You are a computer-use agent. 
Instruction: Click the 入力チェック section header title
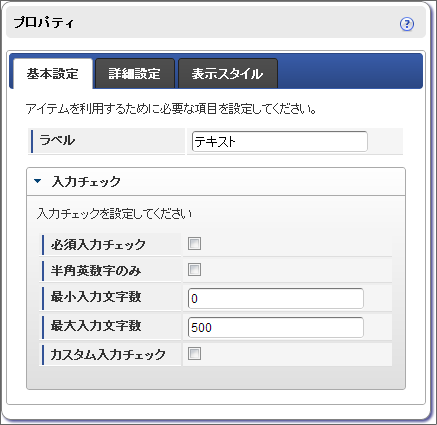pyautogui.click(x=86, y=182)
